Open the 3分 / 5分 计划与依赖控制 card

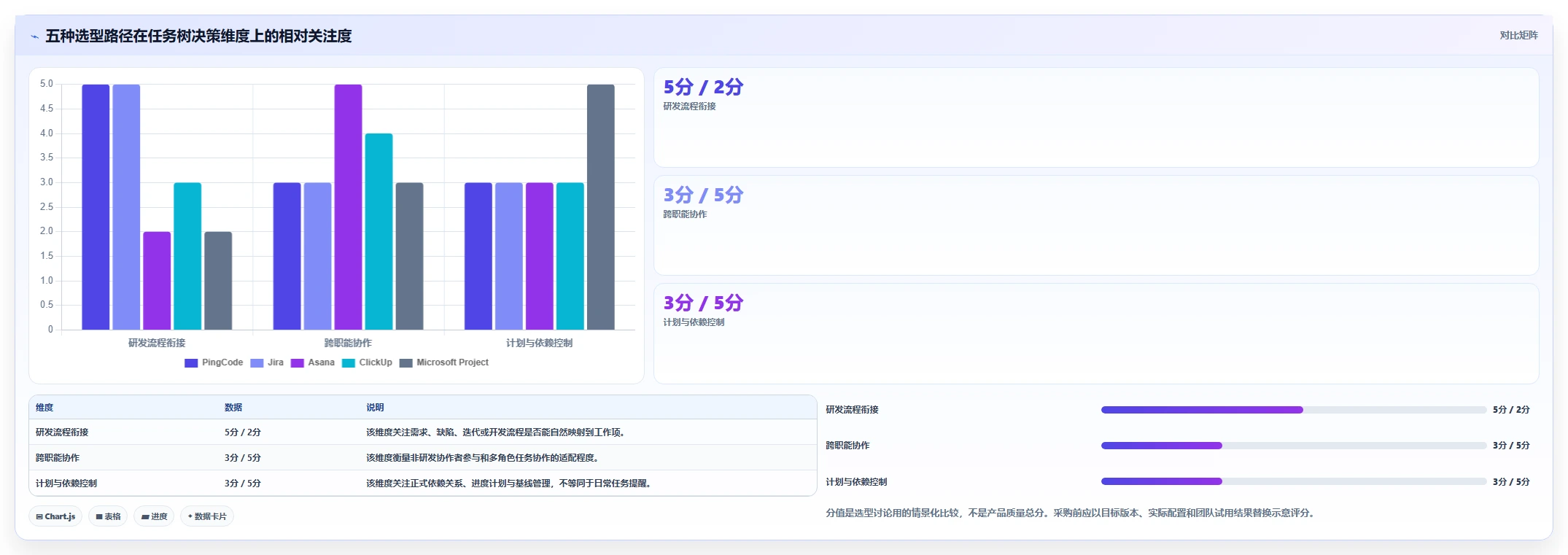tap(1096, 333)
